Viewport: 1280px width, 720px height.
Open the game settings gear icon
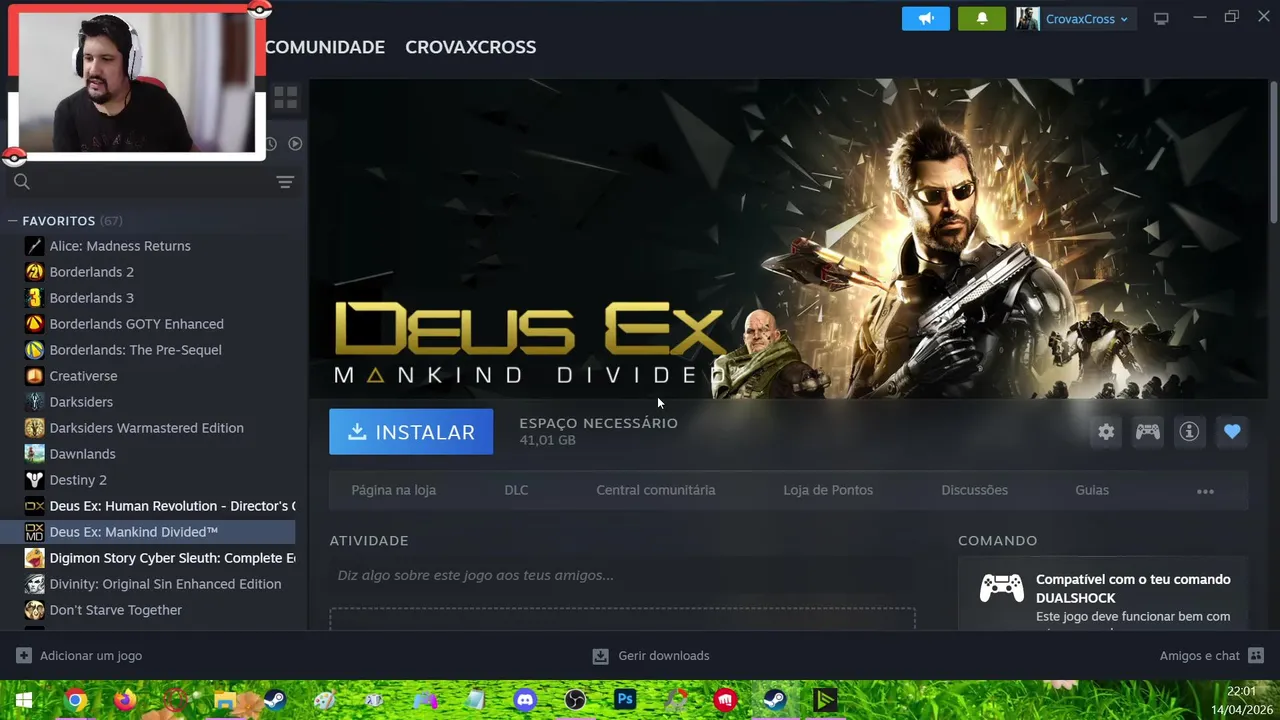1106,432
